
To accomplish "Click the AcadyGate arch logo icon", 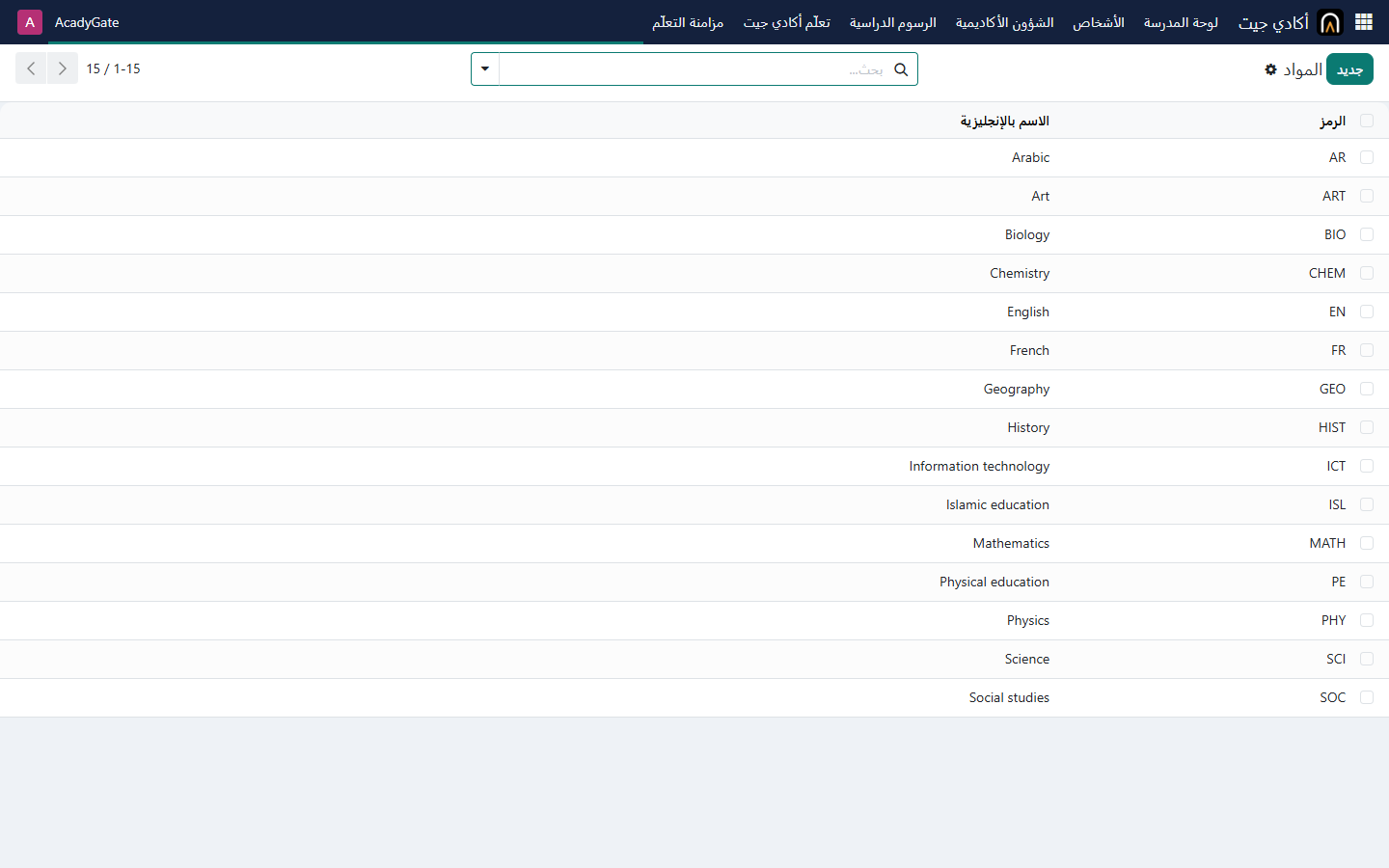I will pyautogui.click(x=1330, y=22).
